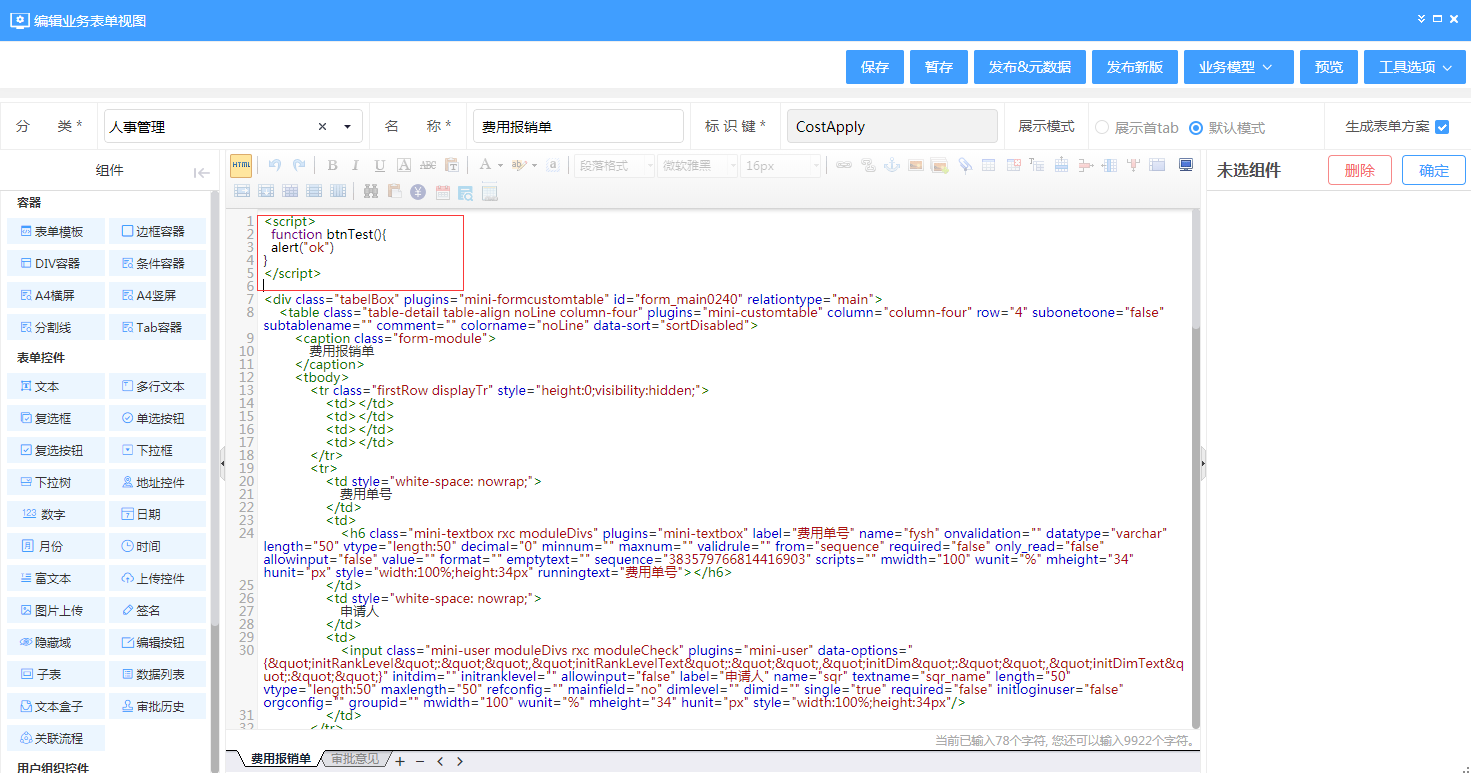Toggle bold formatting
This screenshot has width=1471, height=773.
click(x=332, y=165)
